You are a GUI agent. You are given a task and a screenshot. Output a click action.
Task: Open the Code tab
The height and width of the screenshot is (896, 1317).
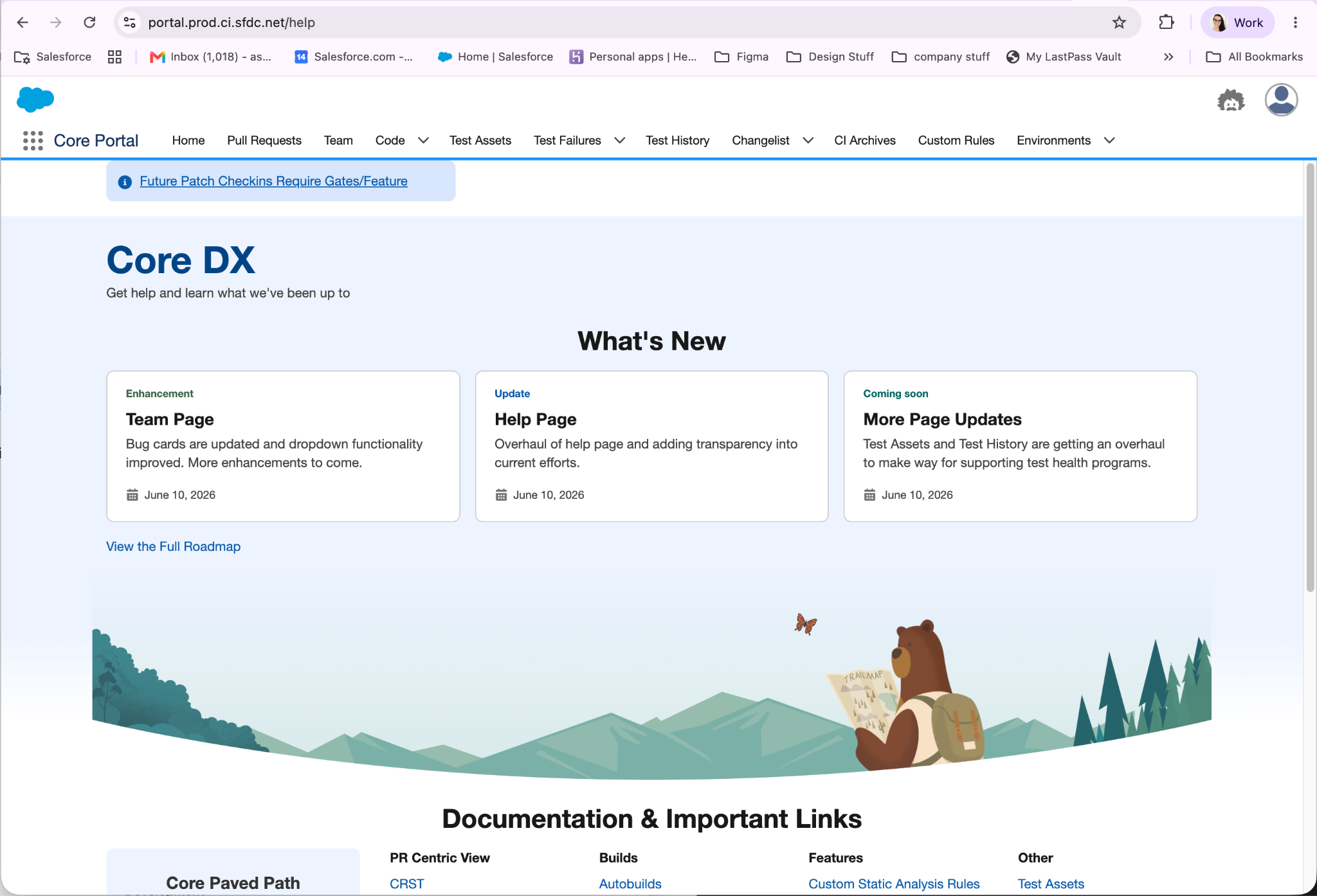pos(390,140)
